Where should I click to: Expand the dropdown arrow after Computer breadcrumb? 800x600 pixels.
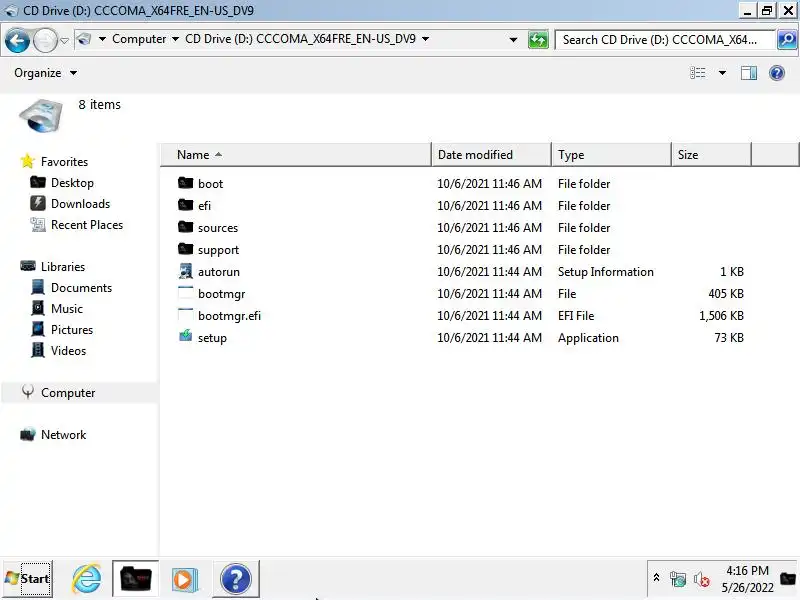click(x=176, y=39)
